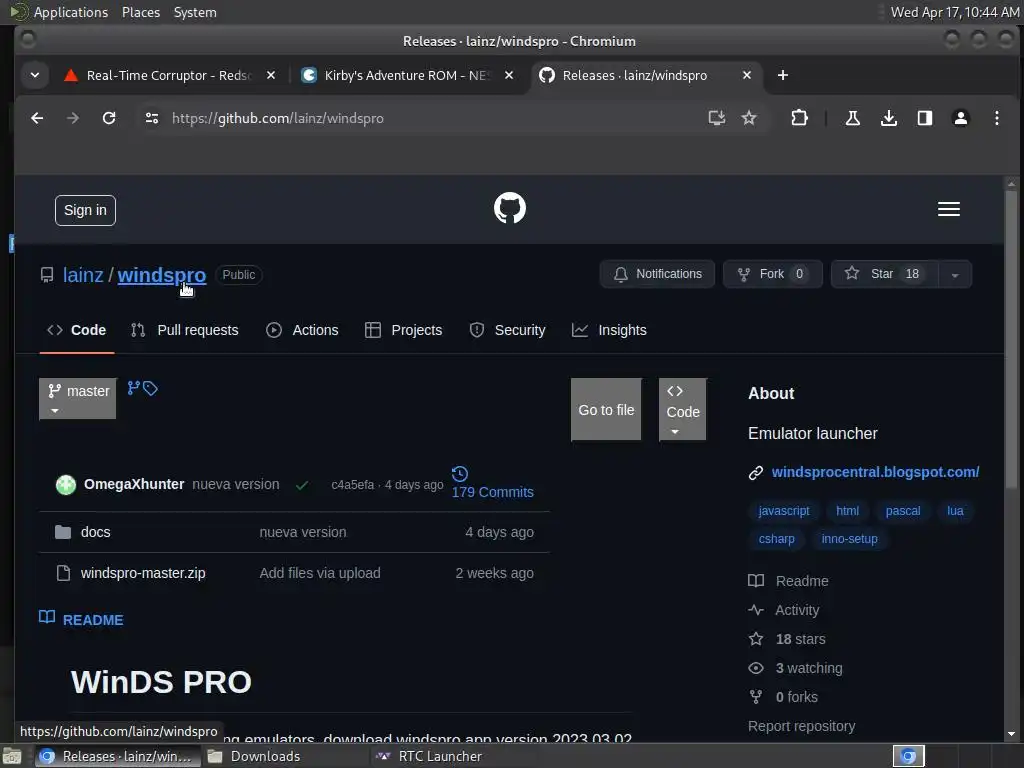The height and width of the screenshot is (768, 1024).
Task: Click the html topic tag
Action: [x=848, y=511]
